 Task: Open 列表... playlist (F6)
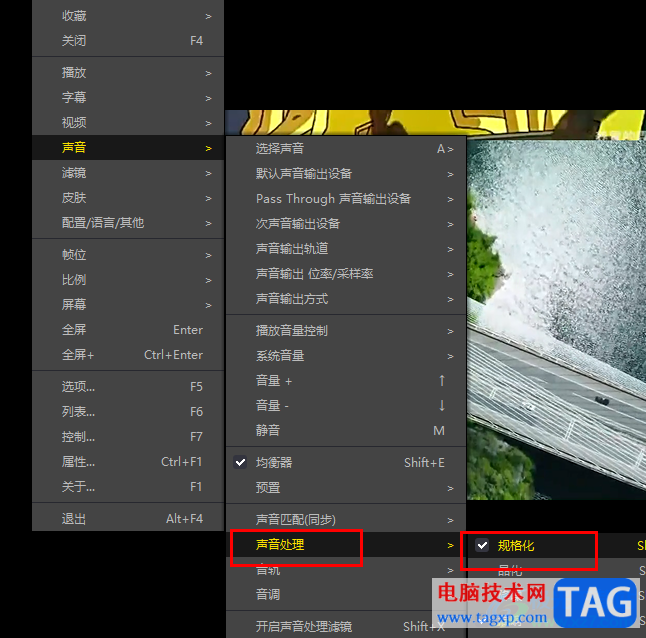tap(128, 412)
